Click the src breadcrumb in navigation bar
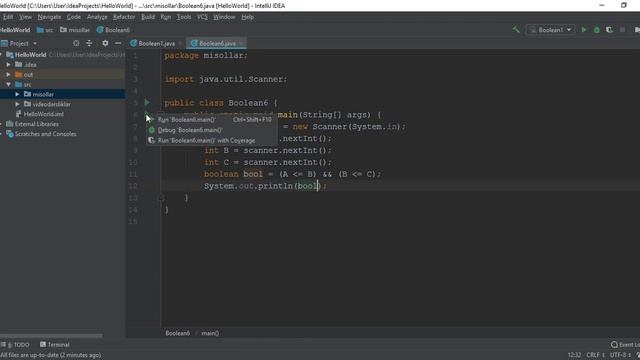This screenshot has width=640, height=360. click(45, 30)
